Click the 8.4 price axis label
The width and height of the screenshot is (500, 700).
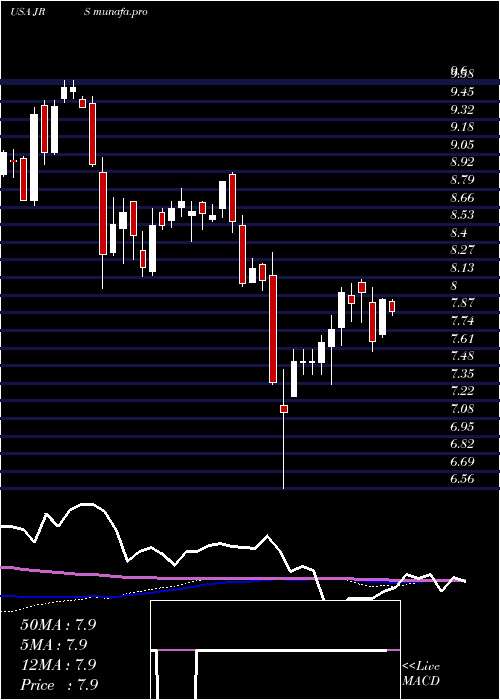click(x=459, y=233)
